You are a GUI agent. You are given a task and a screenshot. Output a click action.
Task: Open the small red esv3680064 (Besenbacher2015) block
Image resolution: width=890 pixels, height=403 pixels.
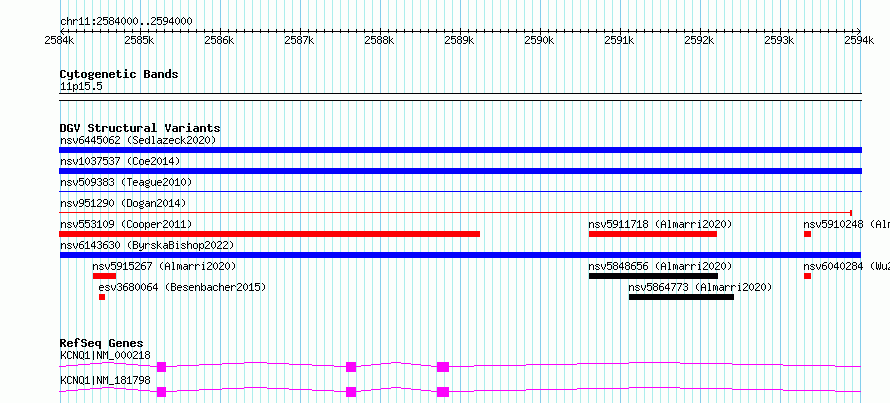click(x=102, y=297)
